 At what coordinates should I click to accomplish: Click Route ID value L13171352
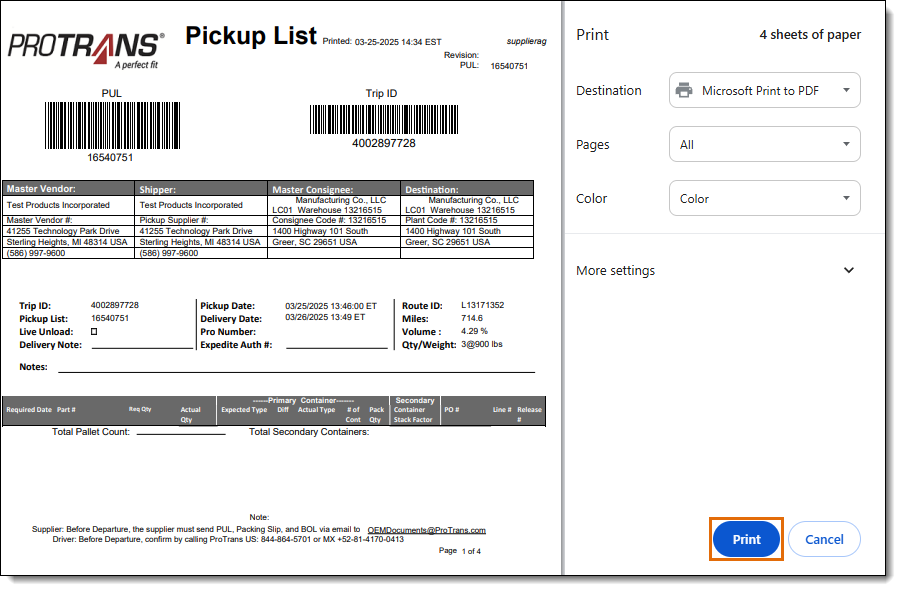tap(483, 305)
